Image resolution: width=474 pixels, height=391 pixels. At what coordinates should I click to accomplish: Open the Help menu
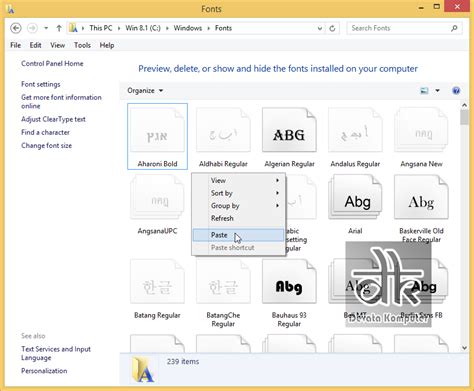[107, 45]
